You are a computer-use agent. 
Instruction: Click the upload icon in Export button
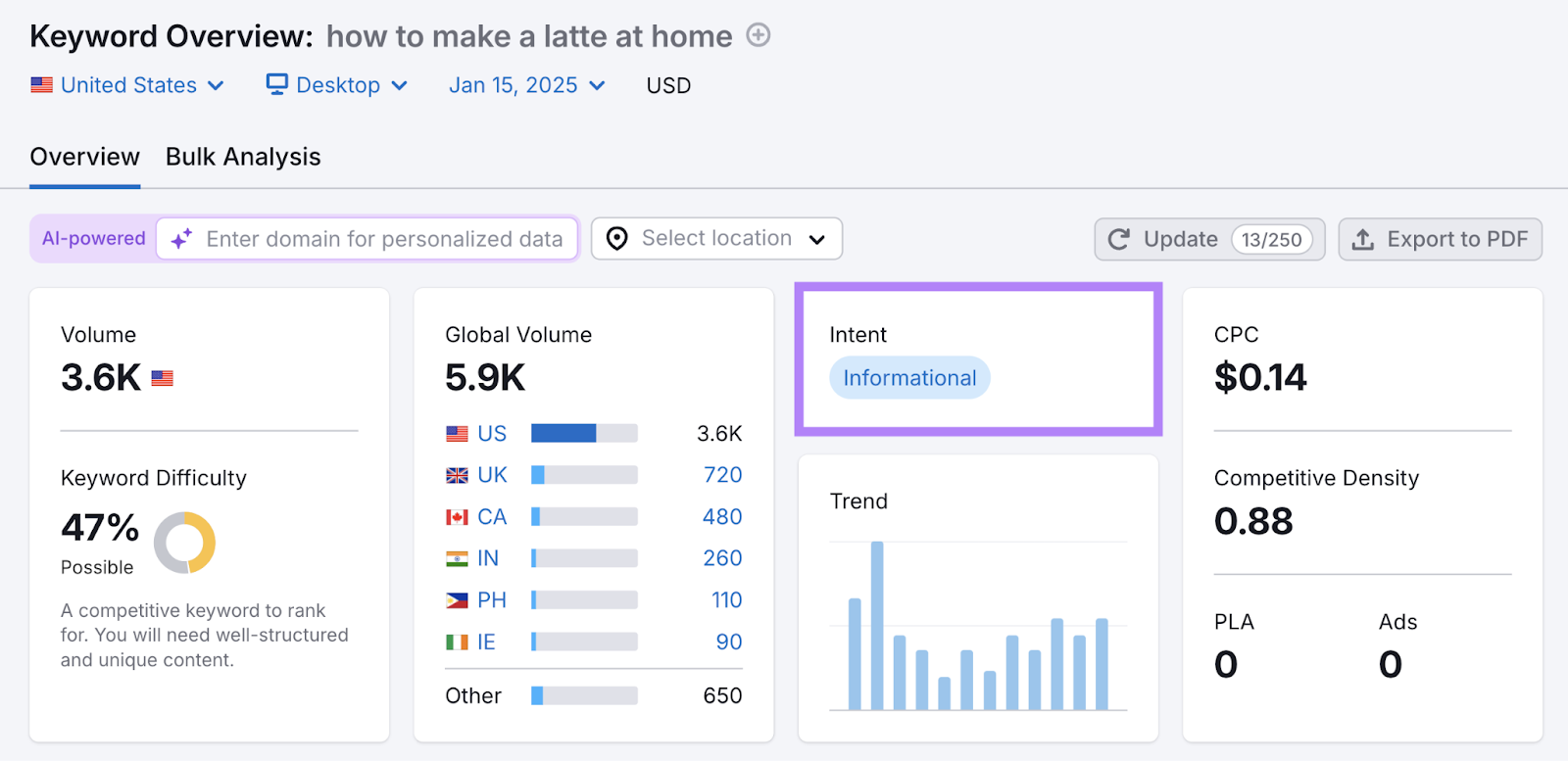point(1362,239)
